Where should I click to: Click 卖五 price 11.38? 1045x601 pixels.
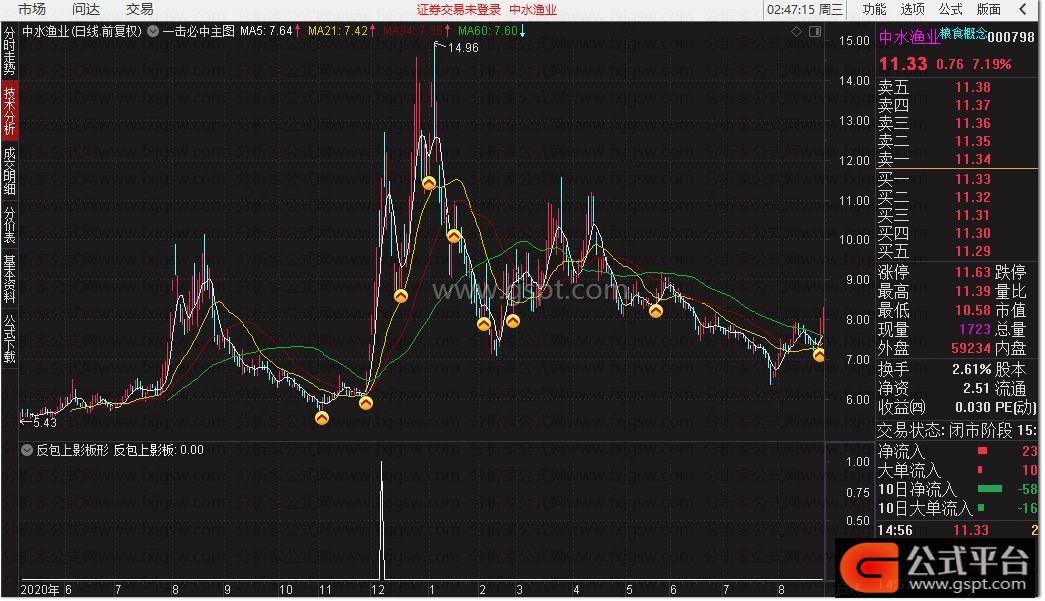coord(972,87)
